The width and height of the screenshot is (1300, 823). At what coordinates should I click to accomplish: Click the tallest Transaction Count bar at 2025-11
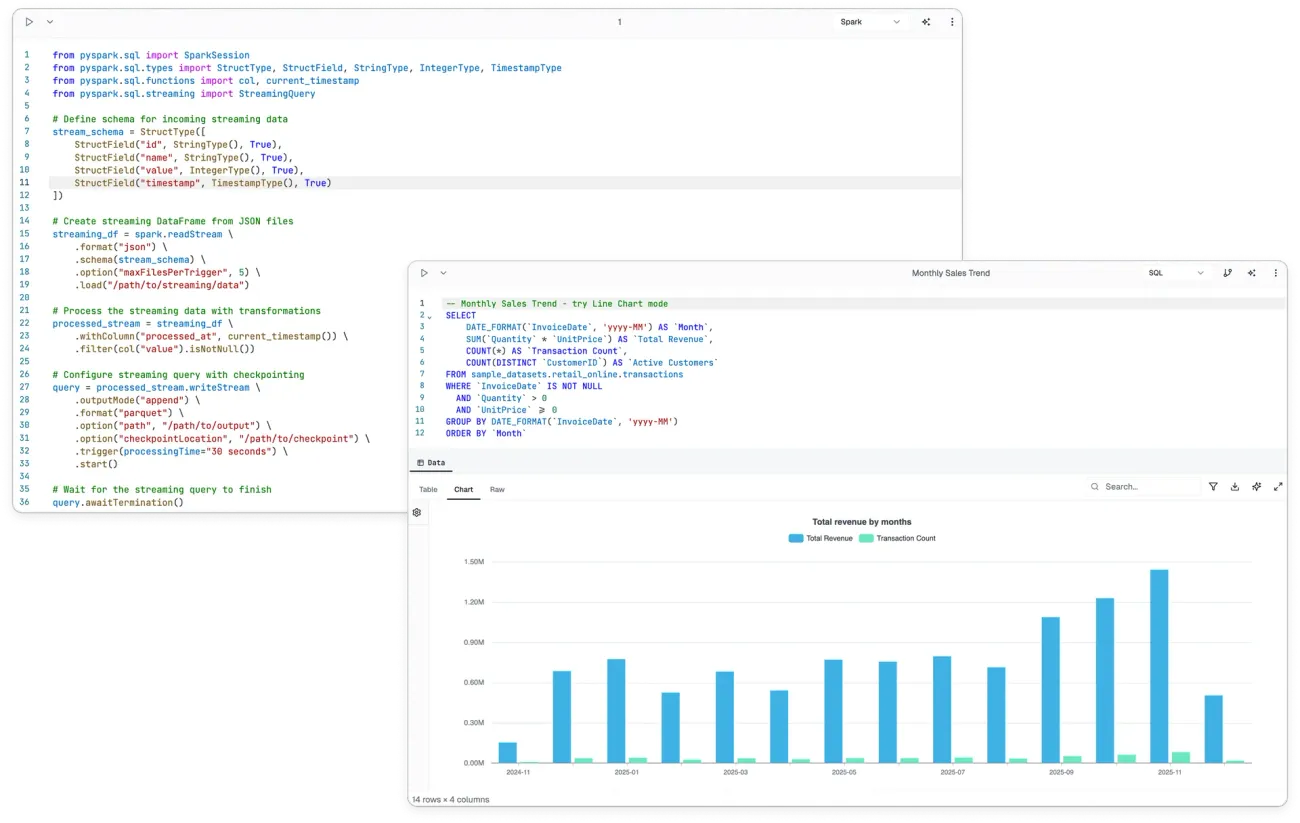point(1180,758)
